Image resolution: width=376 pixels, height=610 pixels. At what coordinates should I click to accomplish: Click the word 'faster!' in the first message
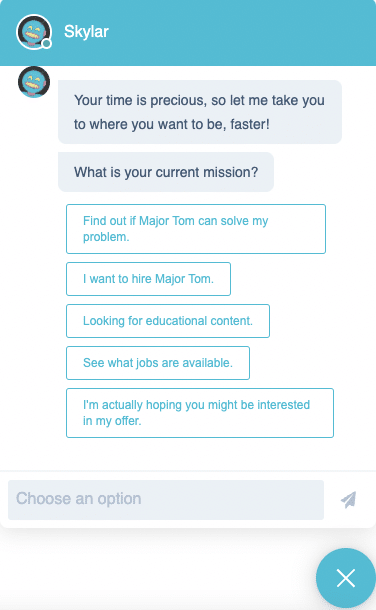coord(250,124)
